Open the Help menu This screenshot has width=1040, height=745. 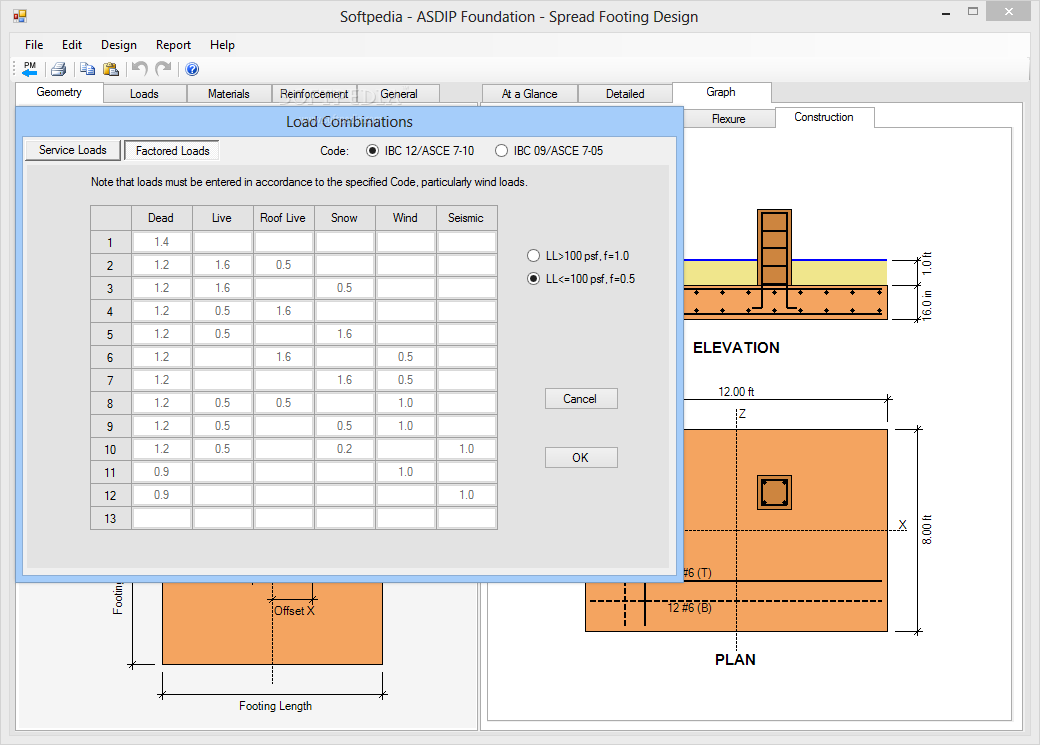pyautogui.click(x=222, y=44)
